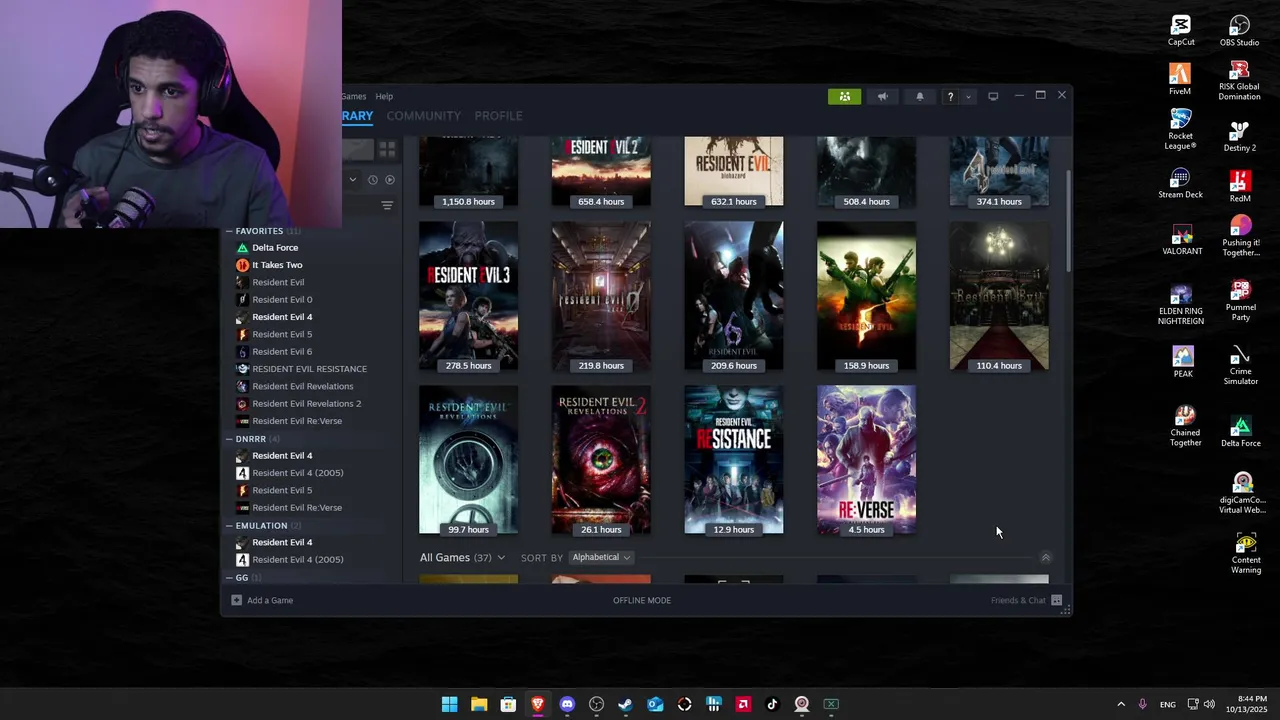The image size is (1280, 720).
Task: Open the green Steam friends button
Action: click(844, 96)
